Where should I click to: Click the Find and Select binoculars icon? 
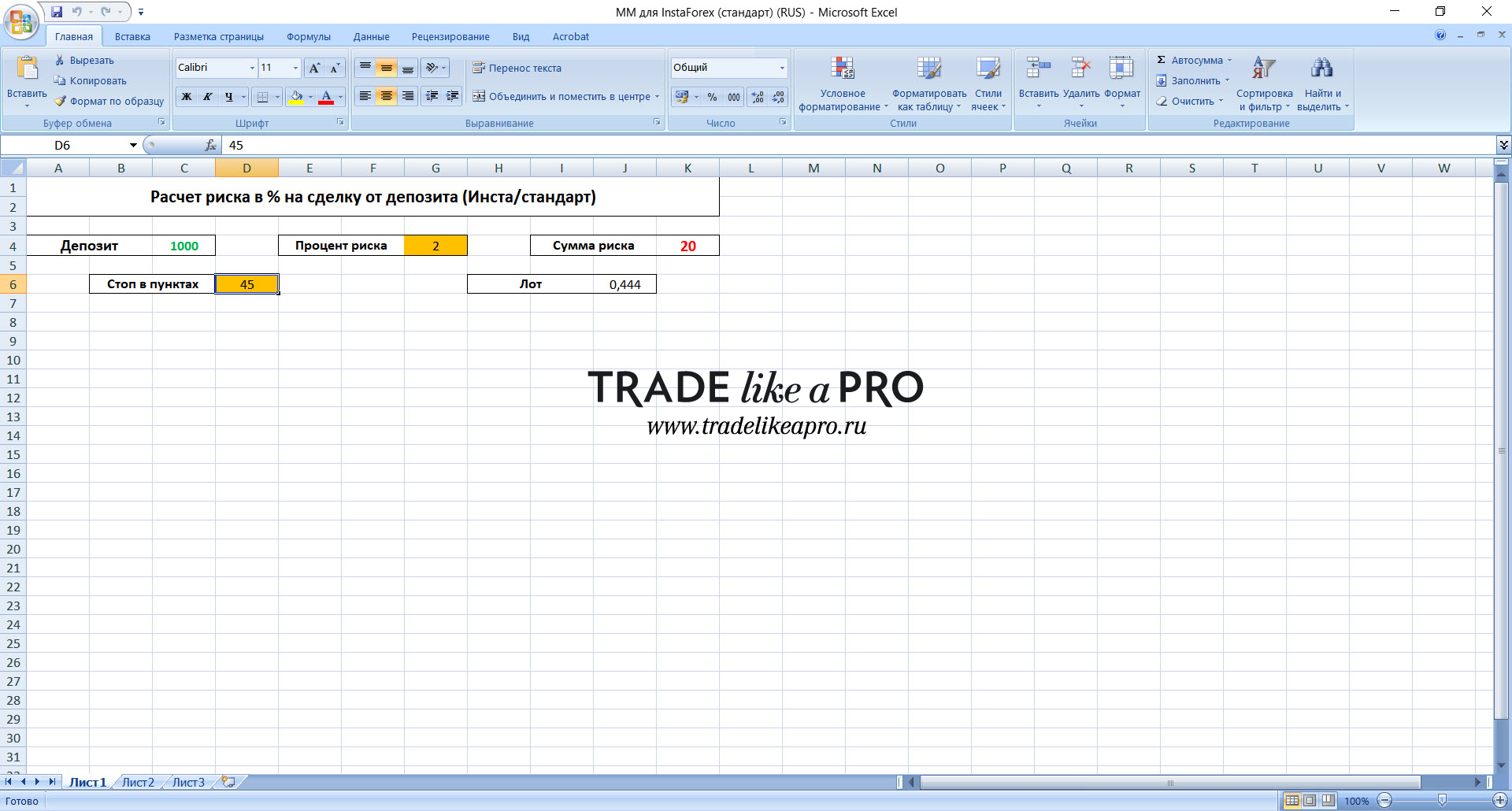1322,69
